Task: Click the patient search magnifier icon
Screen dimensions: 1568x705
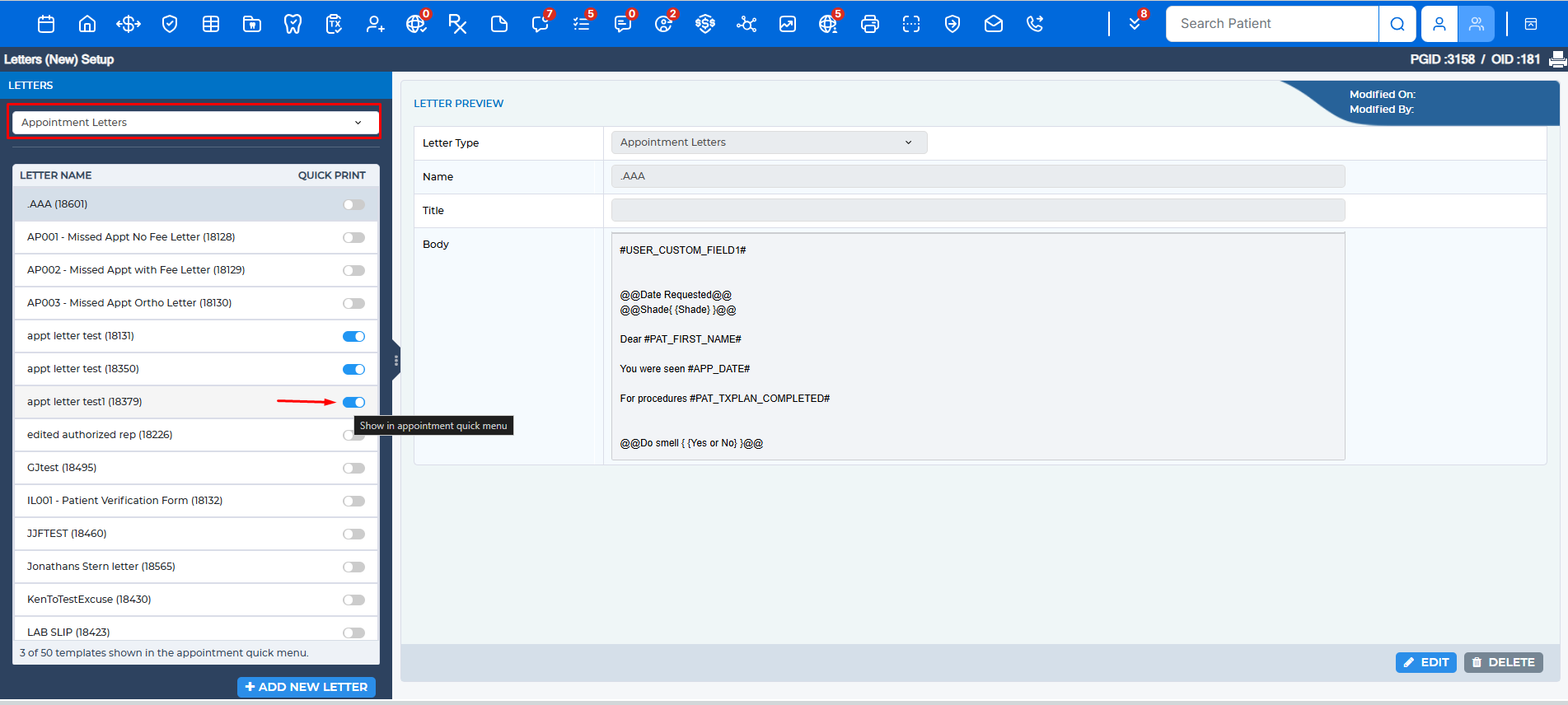Action: click(1397, 24)
